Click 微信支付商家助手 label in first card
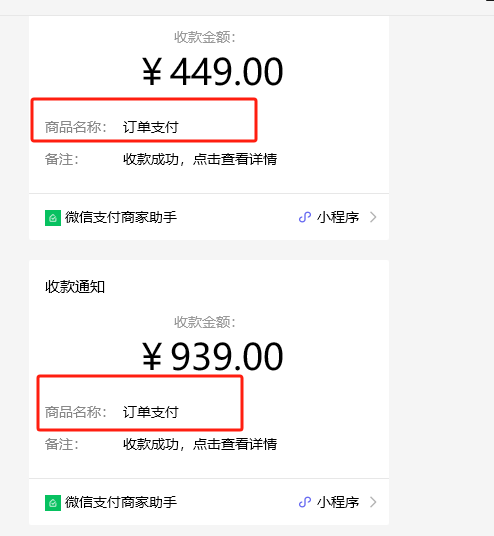This screenshot has width=494, height=536. [121, 217]
